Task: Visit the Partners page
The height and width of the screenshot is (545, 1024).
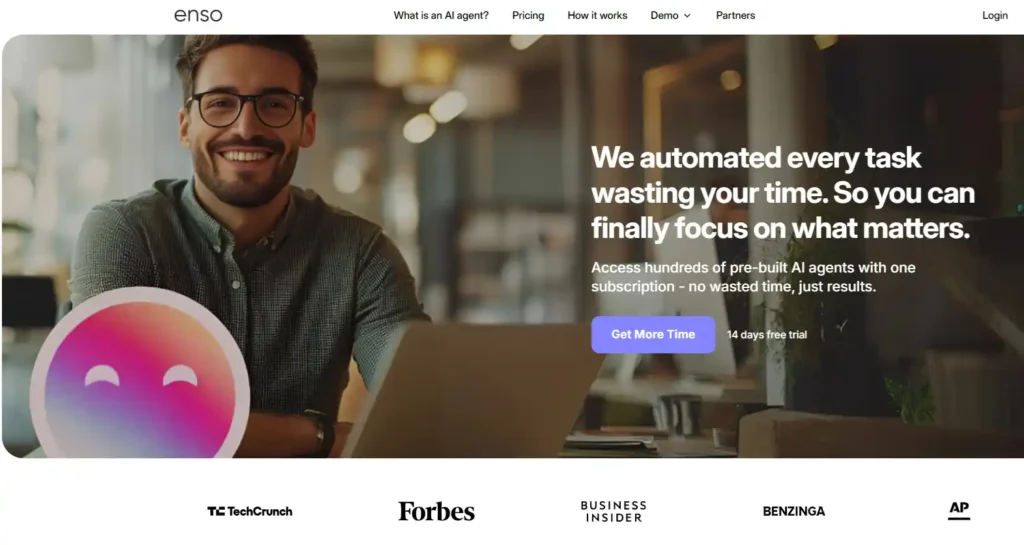Action: point(735,15)
